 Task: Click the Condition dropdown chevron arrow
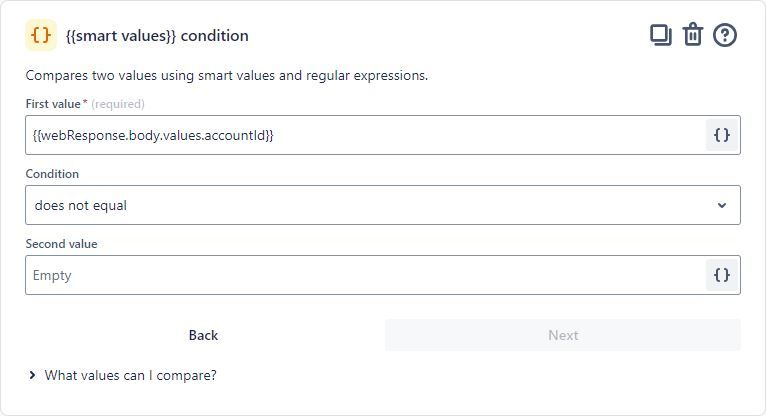(x=722, y=205)
